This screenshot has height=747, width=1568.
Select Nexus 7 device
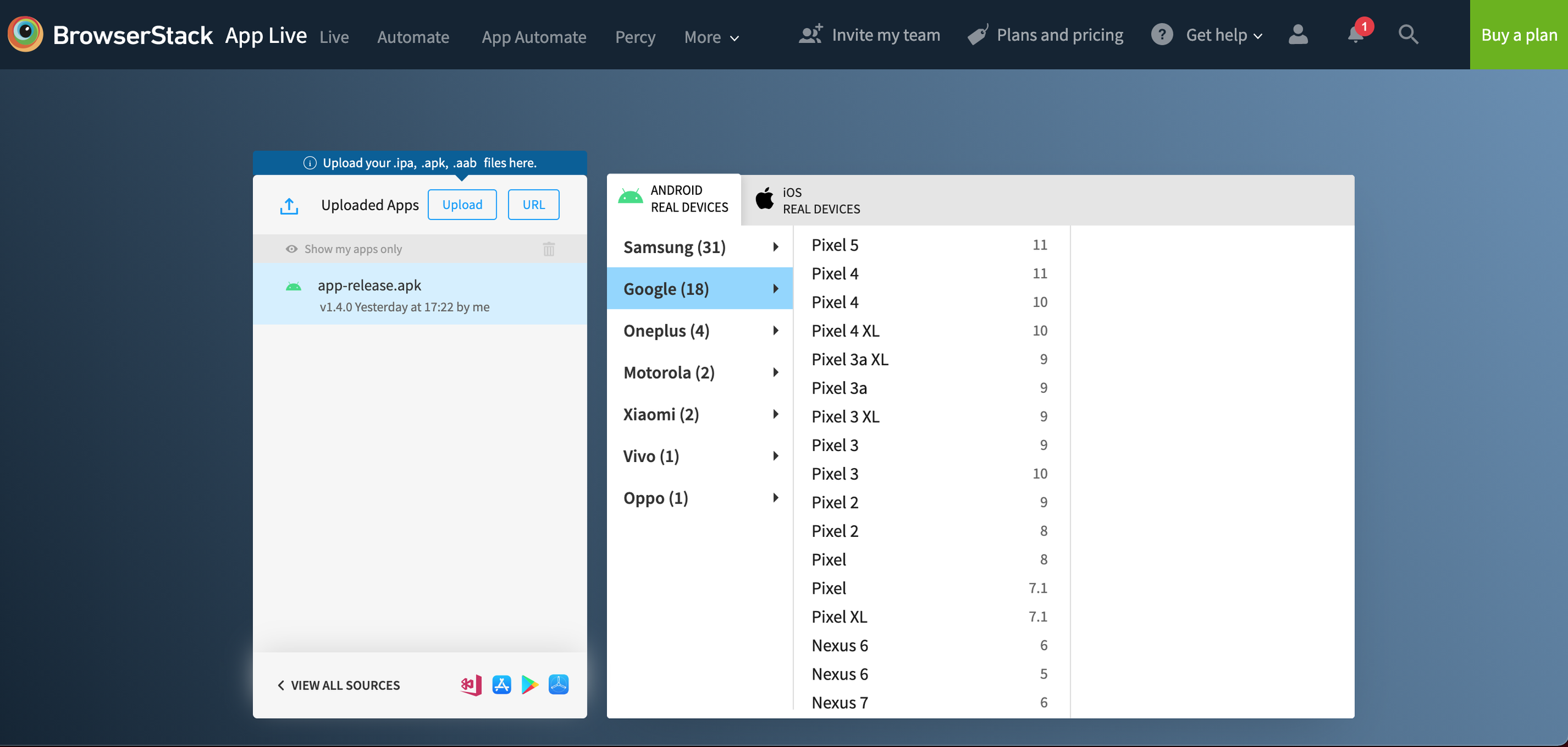coord(930,702)
